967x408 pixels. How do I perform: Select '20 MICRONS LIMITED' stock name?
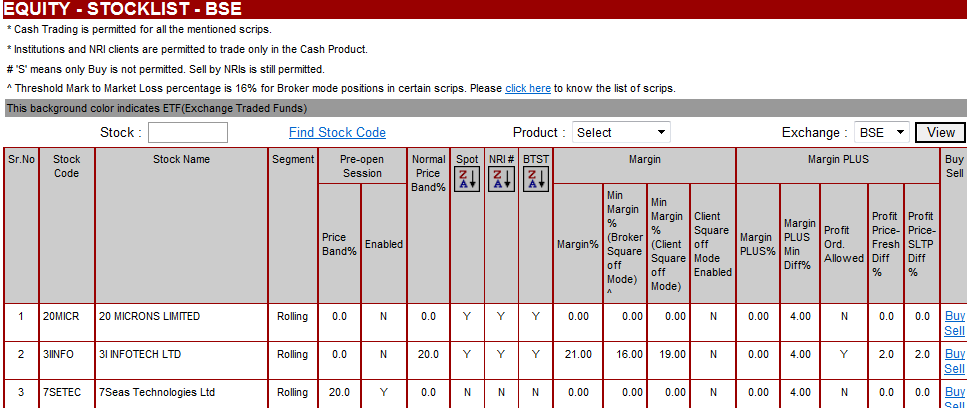tap(149, 316)
